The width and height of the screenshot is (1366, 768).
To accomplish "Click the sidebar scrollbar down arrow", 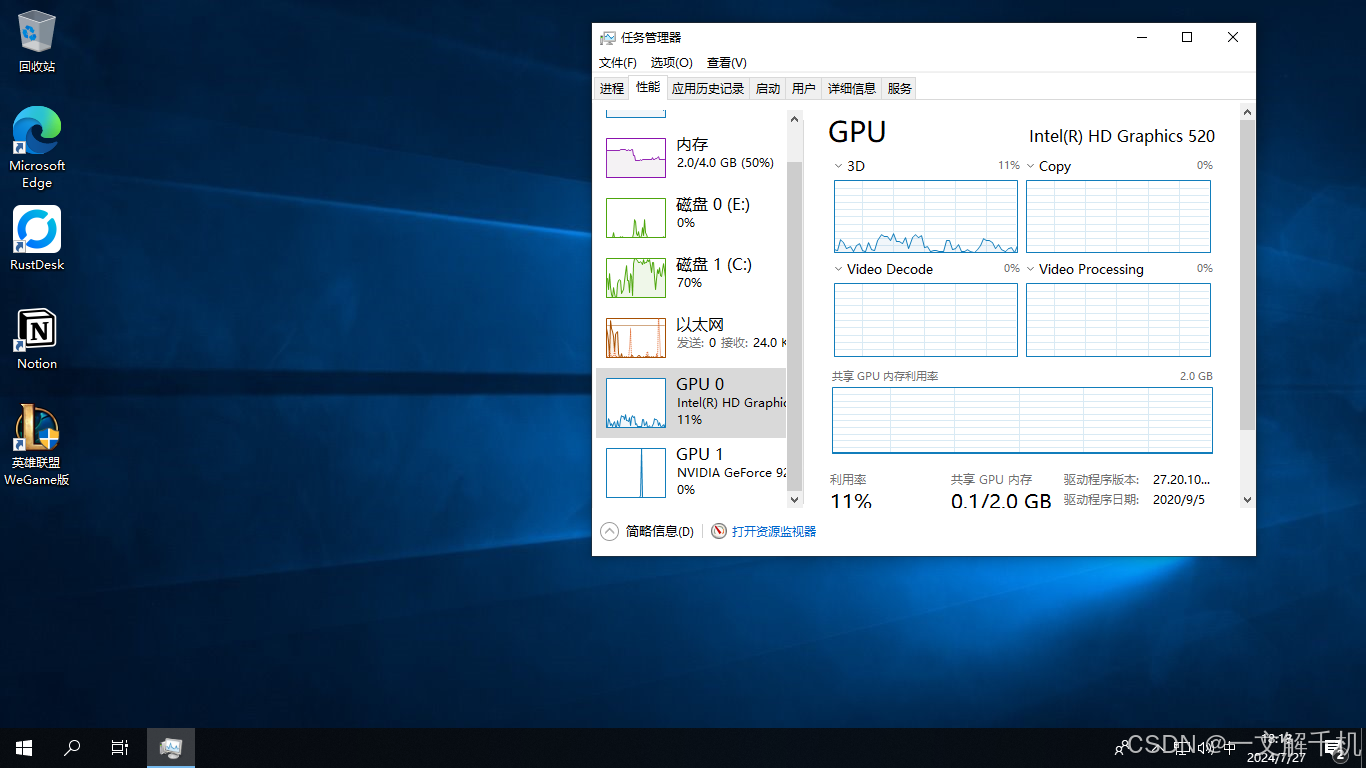I will [x=794, y=499].
